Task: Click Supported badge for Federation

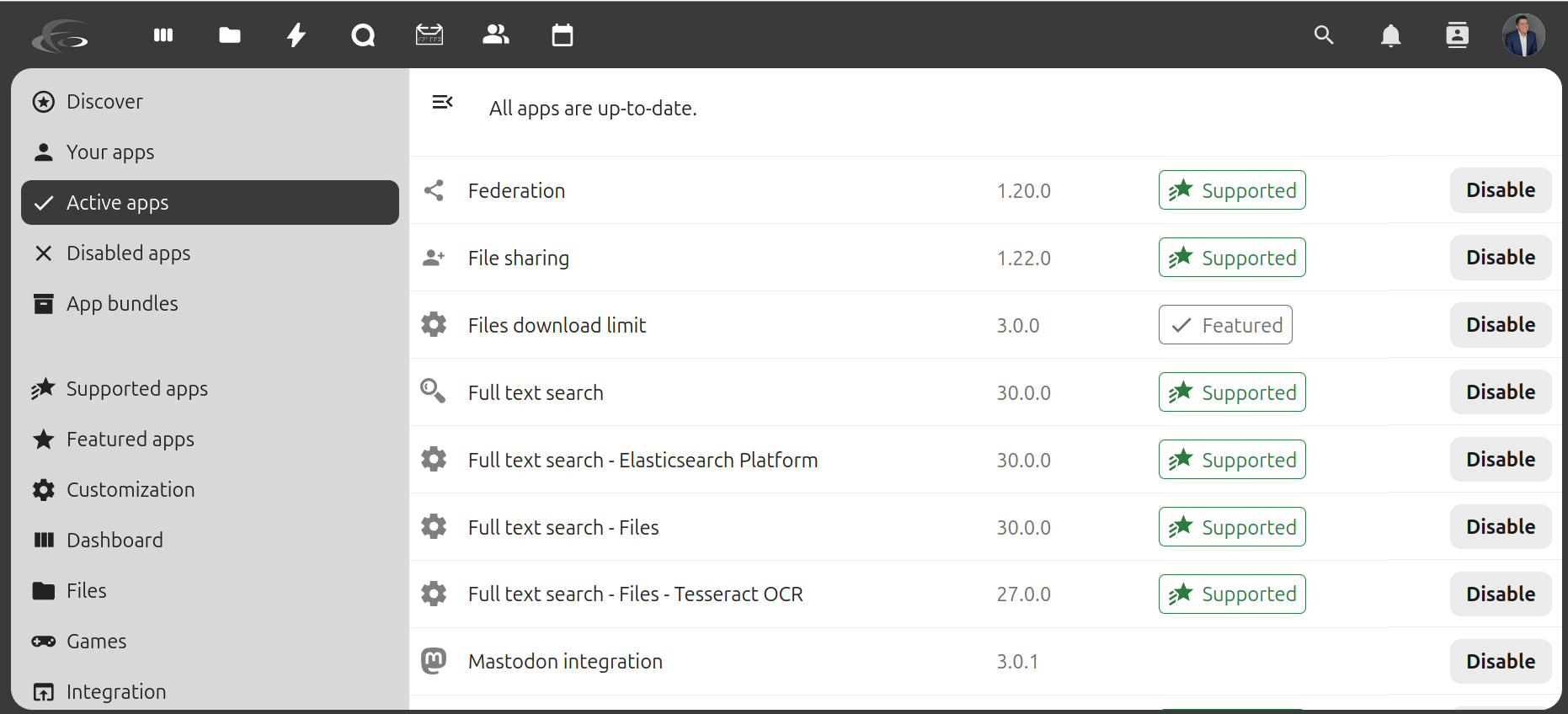Action: tap(1232, 190)
